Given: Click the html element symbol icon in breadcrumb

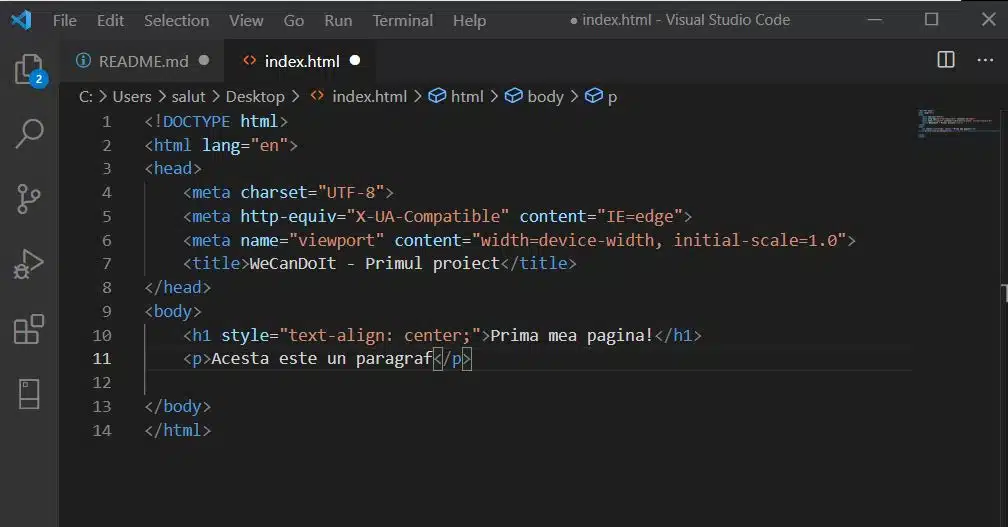Looking at the screenshot, I should 437,96.
